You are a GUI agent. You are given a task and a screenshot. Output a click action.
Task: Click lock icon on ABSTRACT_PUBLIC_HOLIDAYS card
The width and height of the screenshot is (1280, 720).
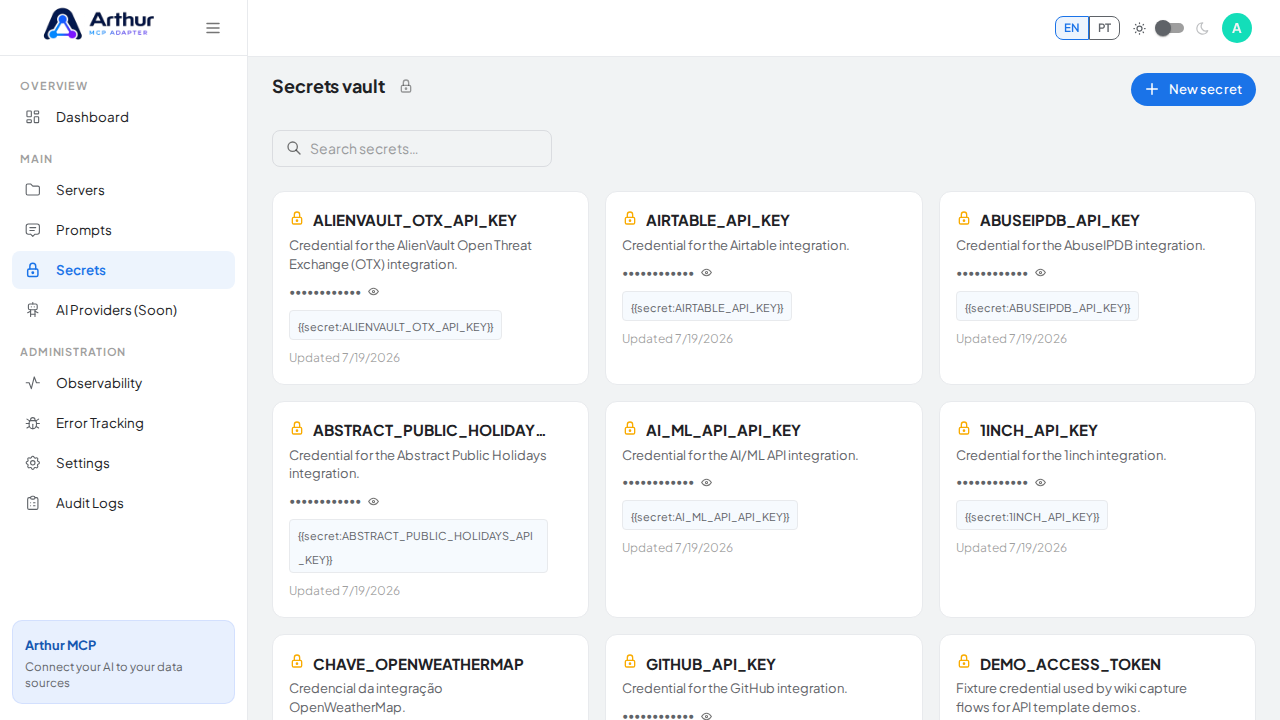pos(297,428)
